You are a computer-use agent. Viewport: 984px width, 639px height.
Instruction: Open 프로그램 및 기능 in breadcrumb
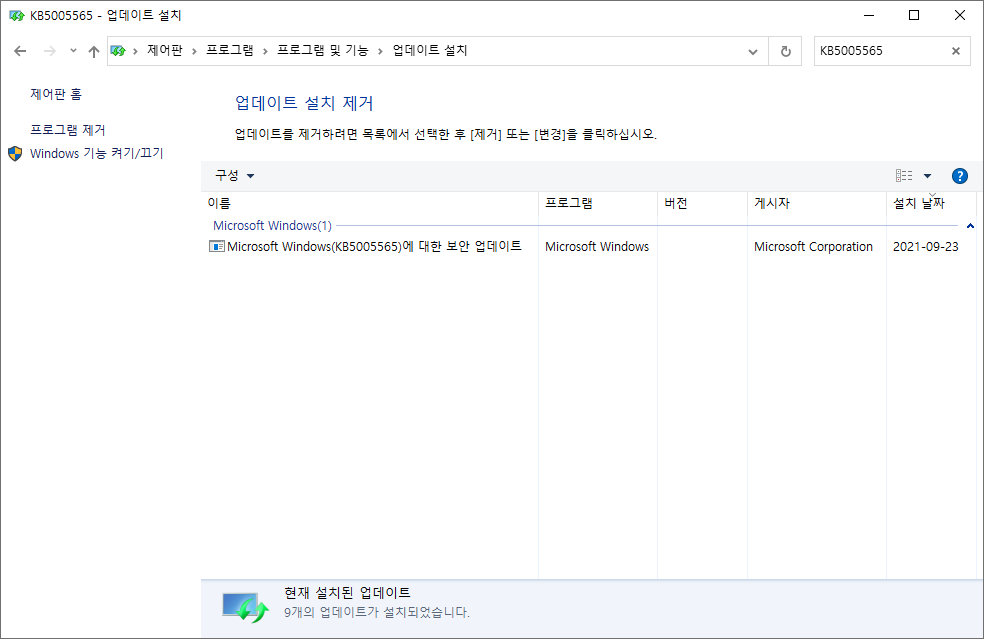coord(323,50)
